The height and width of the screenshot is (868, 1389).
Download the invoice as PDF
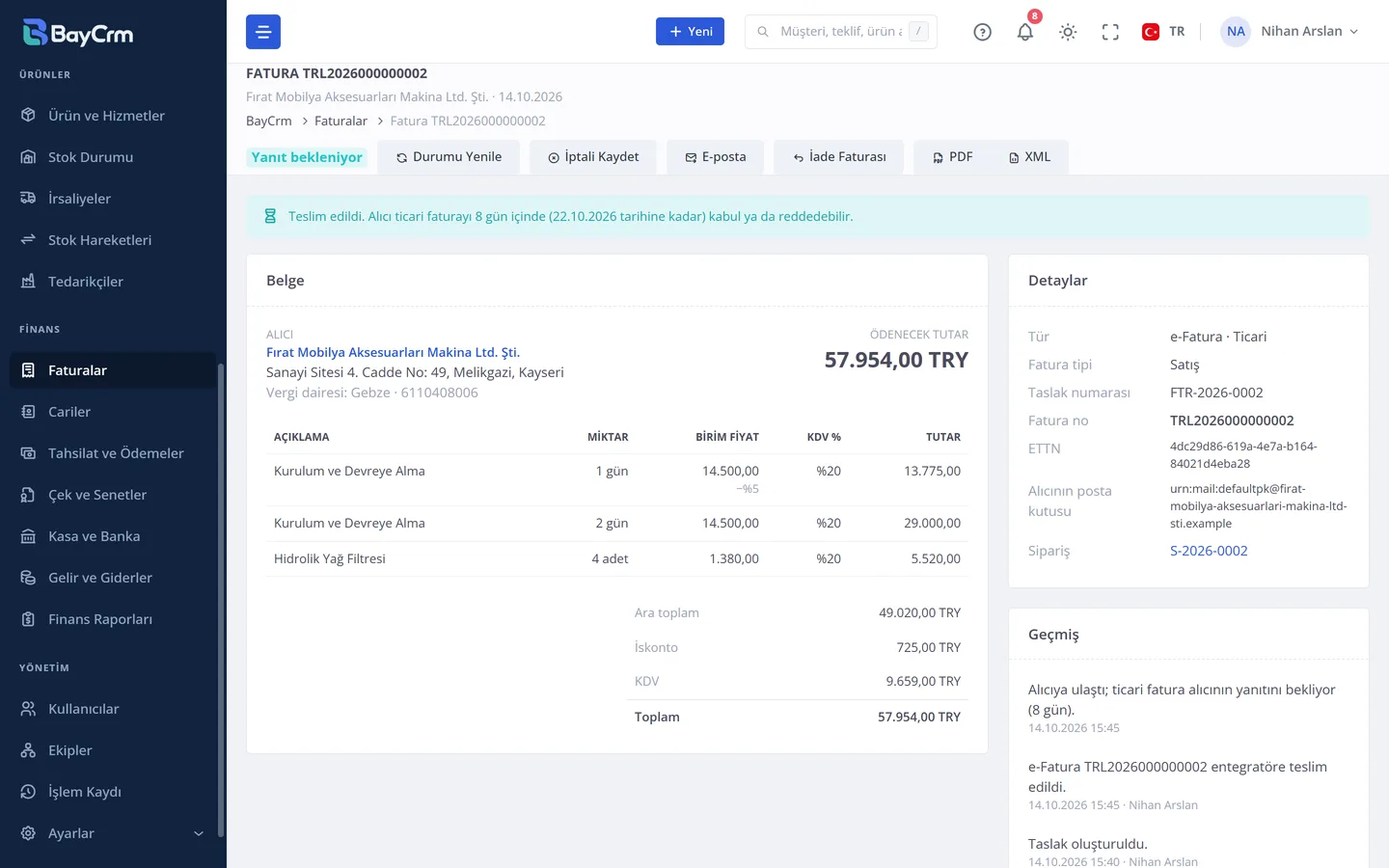coord(952,157)
